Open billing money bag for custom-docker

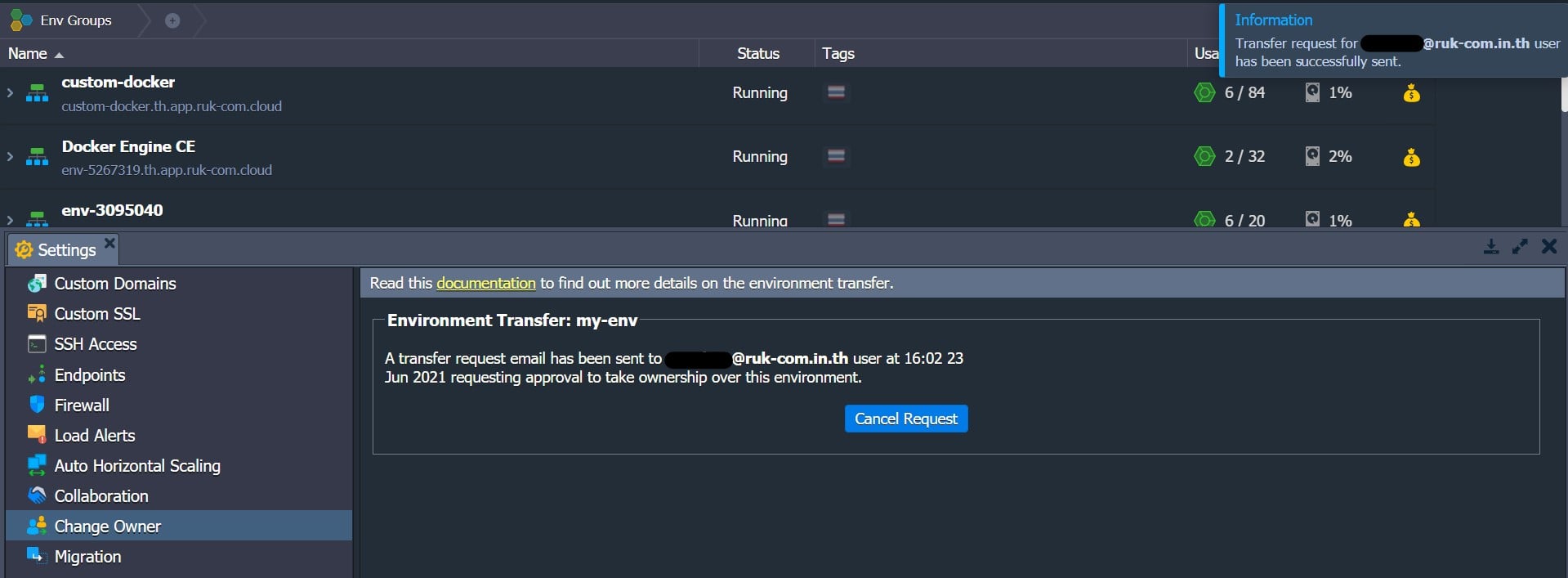(x=1411, y=93)
